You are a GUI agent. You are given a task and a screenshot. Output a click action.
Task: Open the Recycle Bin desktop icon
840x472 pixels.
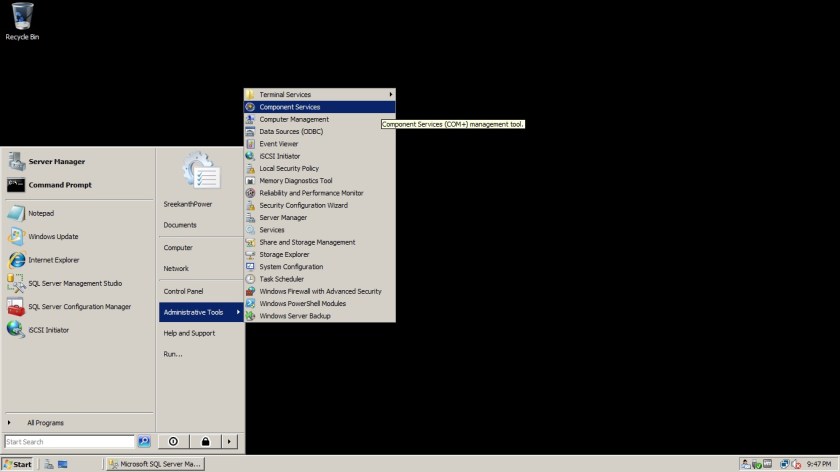pyautogui.click(x=21, y=16)
